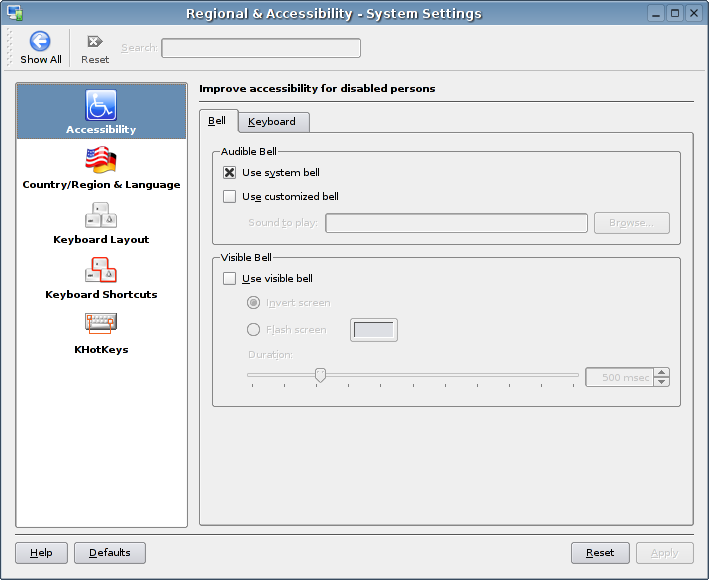Image resolution: width=709 pixels, height=580 pixels.
Task: Click the Help button
Action: (41, 553)
